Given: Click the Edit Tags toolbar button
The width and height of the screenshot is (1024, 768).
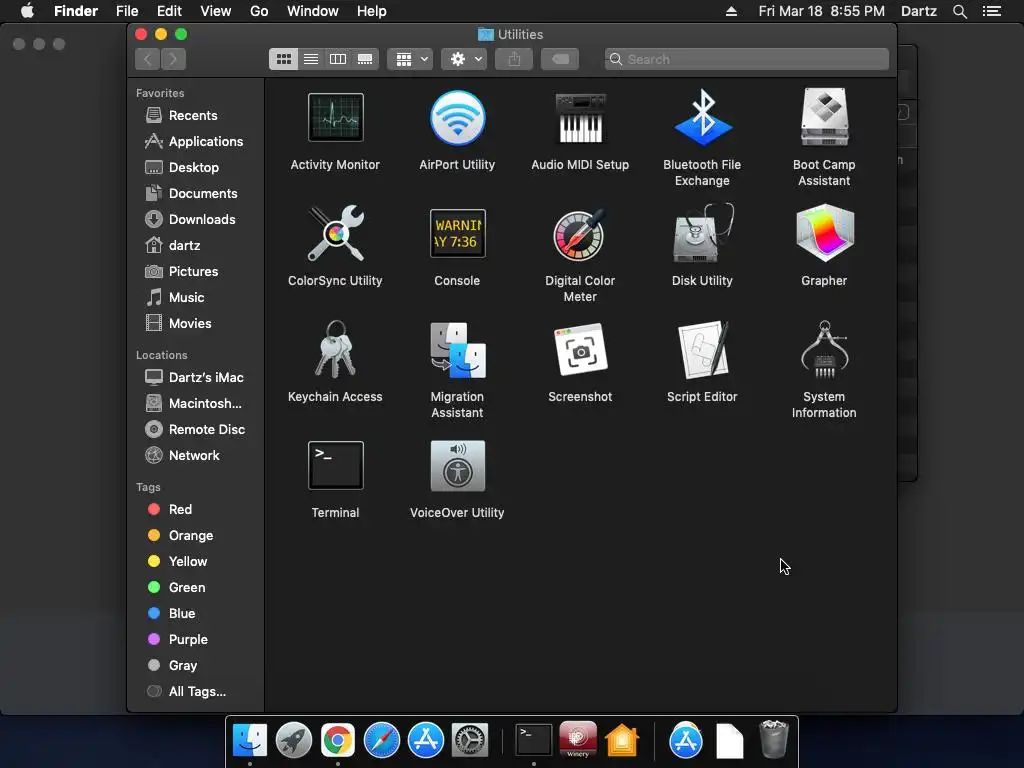Looking at the screenshot, I should click(560, 59).
